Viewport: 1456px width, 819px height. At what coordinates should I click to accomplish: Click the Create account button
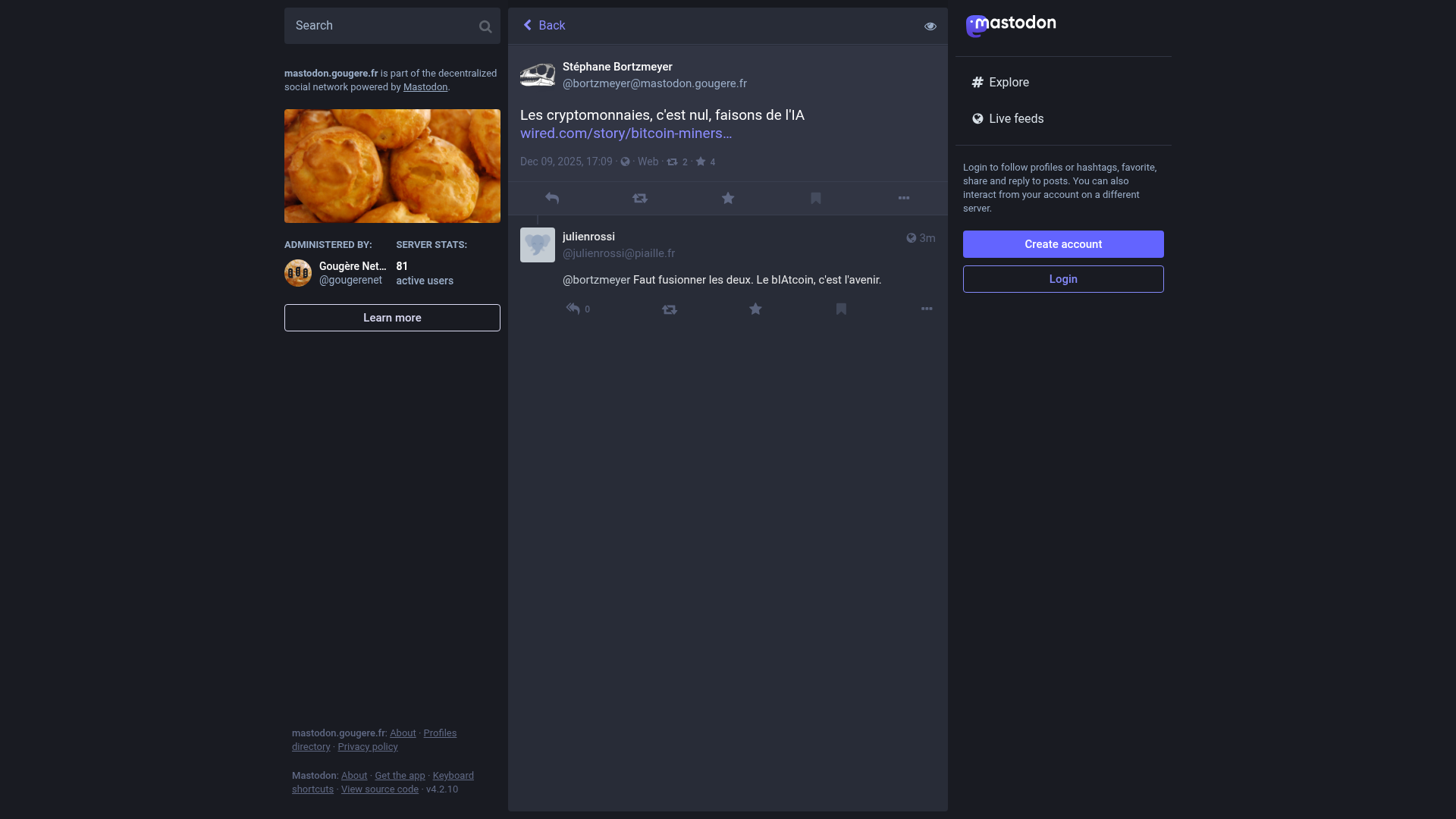[x=1063, y=244]
